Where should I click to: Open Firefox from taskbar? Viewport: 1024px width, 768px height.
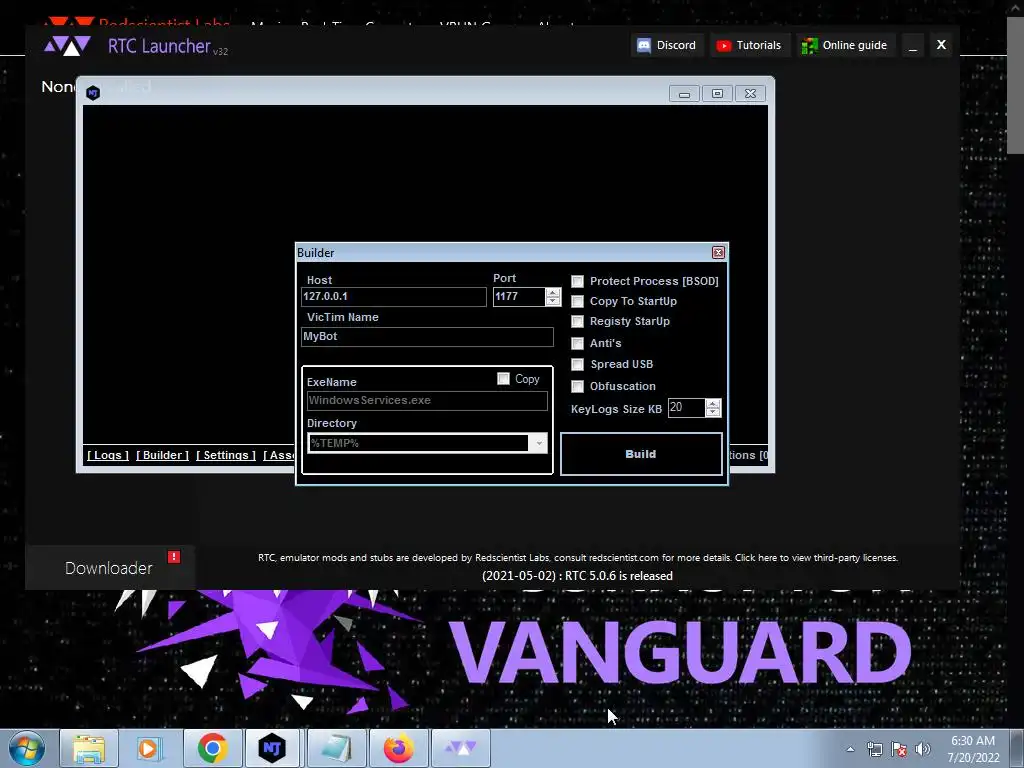398,748
